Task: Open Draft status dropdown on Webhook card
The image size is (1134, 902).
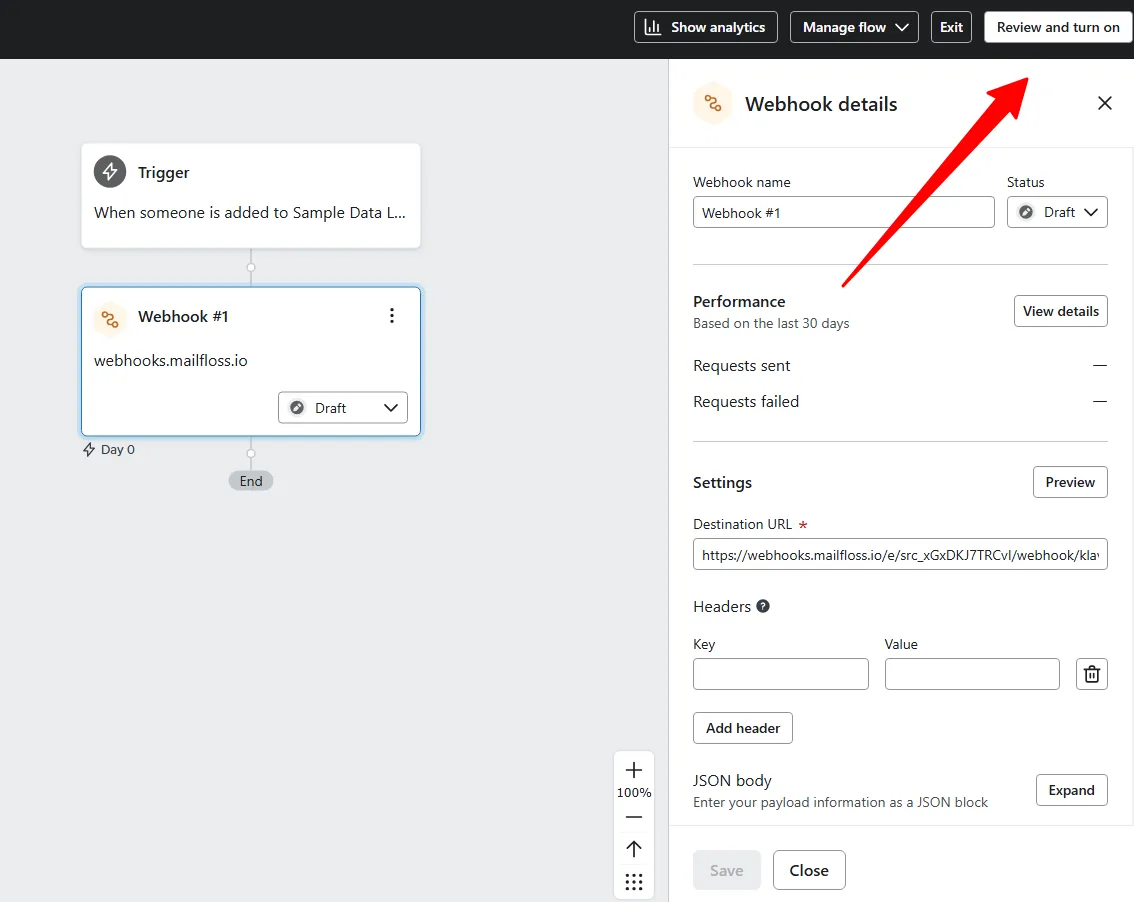Action: [x=343, y=408]
